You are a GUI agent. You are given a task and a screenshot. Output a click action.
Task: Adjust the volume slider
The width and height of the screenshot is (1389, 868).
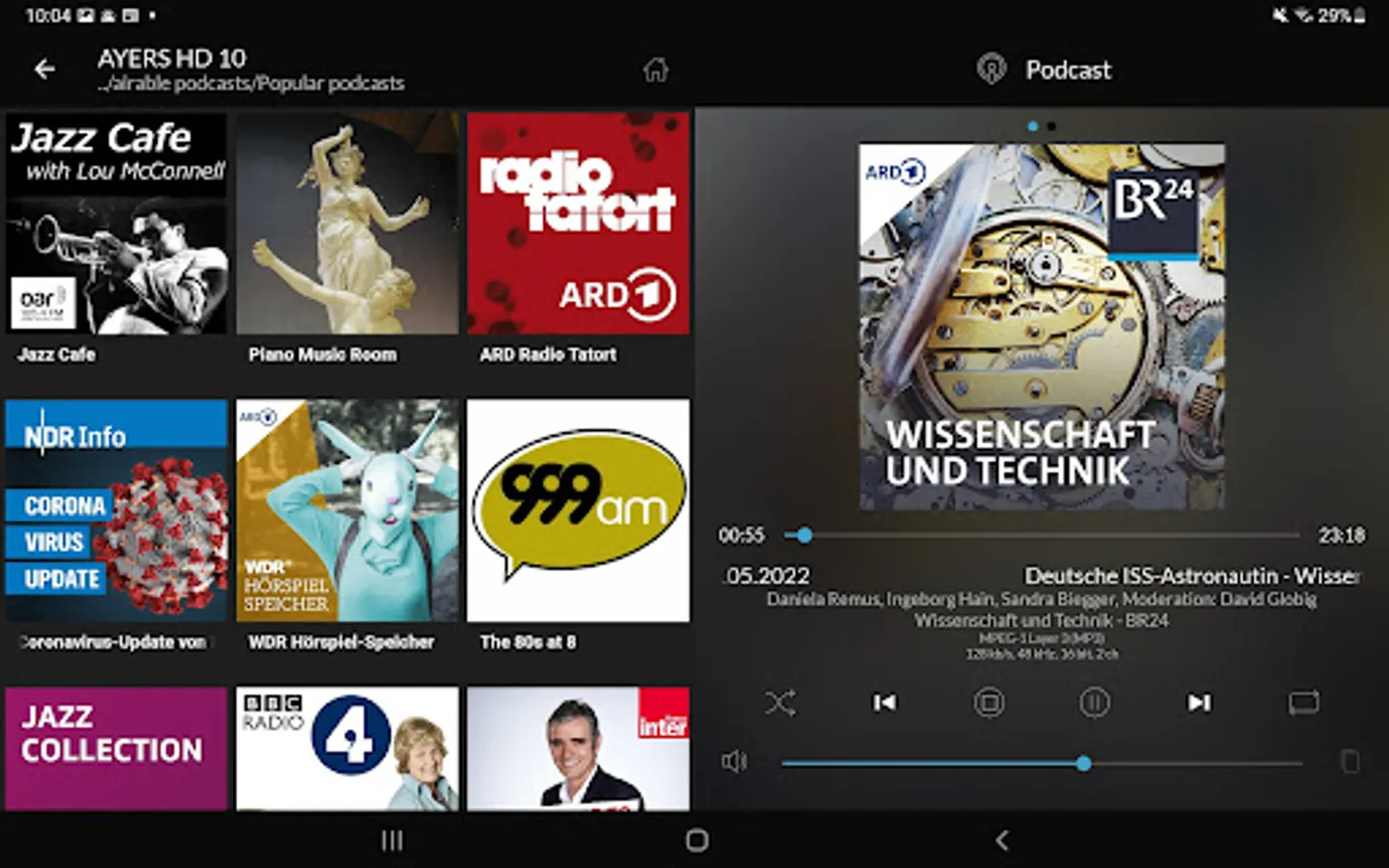(x=1042, y=763)
